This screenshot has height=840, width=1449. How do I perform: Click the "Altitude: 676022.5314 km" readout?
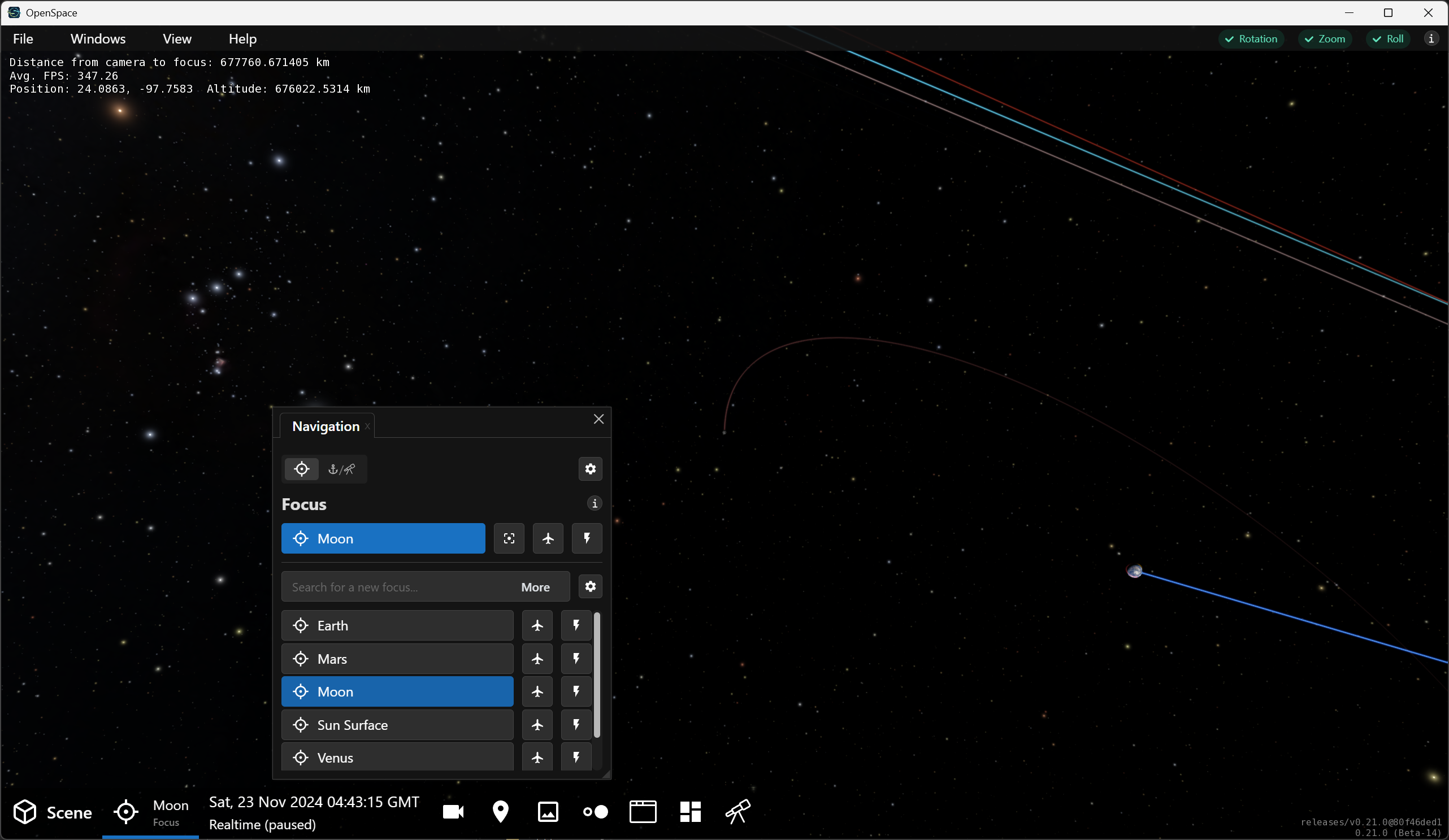[x=289, y=89]
